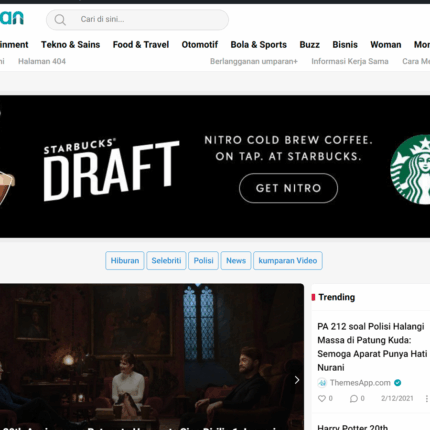Go to next slide with carousel arrow
The height and width of the screenshot is (430, 430).
tap(297, 380)
